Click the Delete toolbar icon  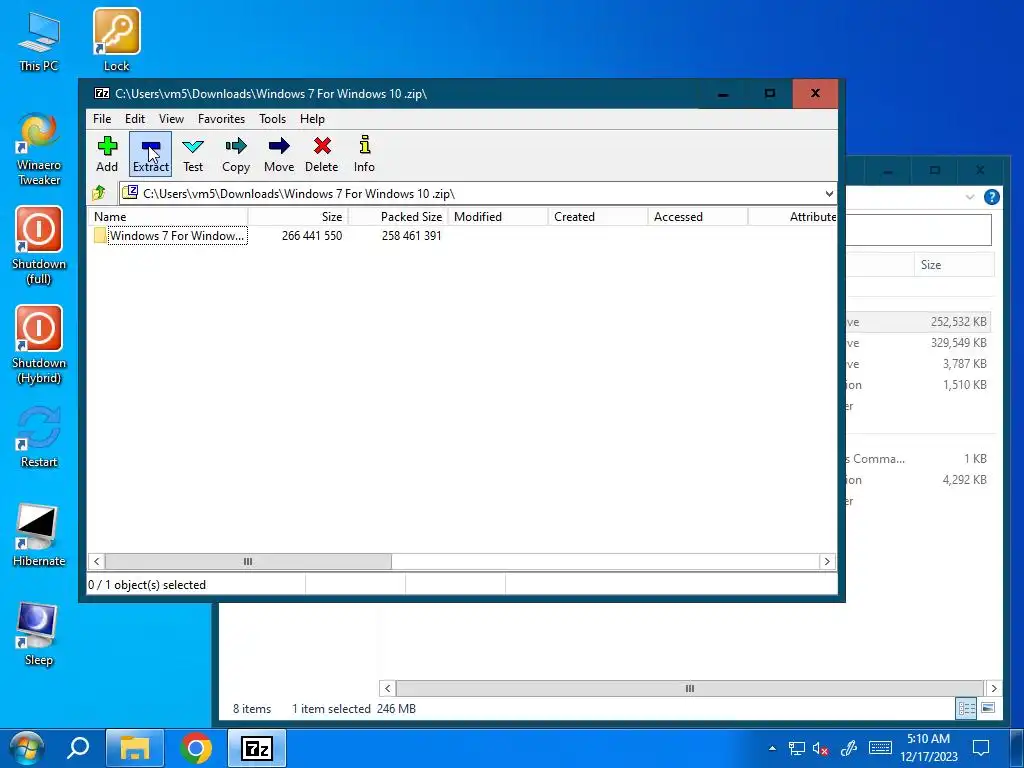(322, 154)
